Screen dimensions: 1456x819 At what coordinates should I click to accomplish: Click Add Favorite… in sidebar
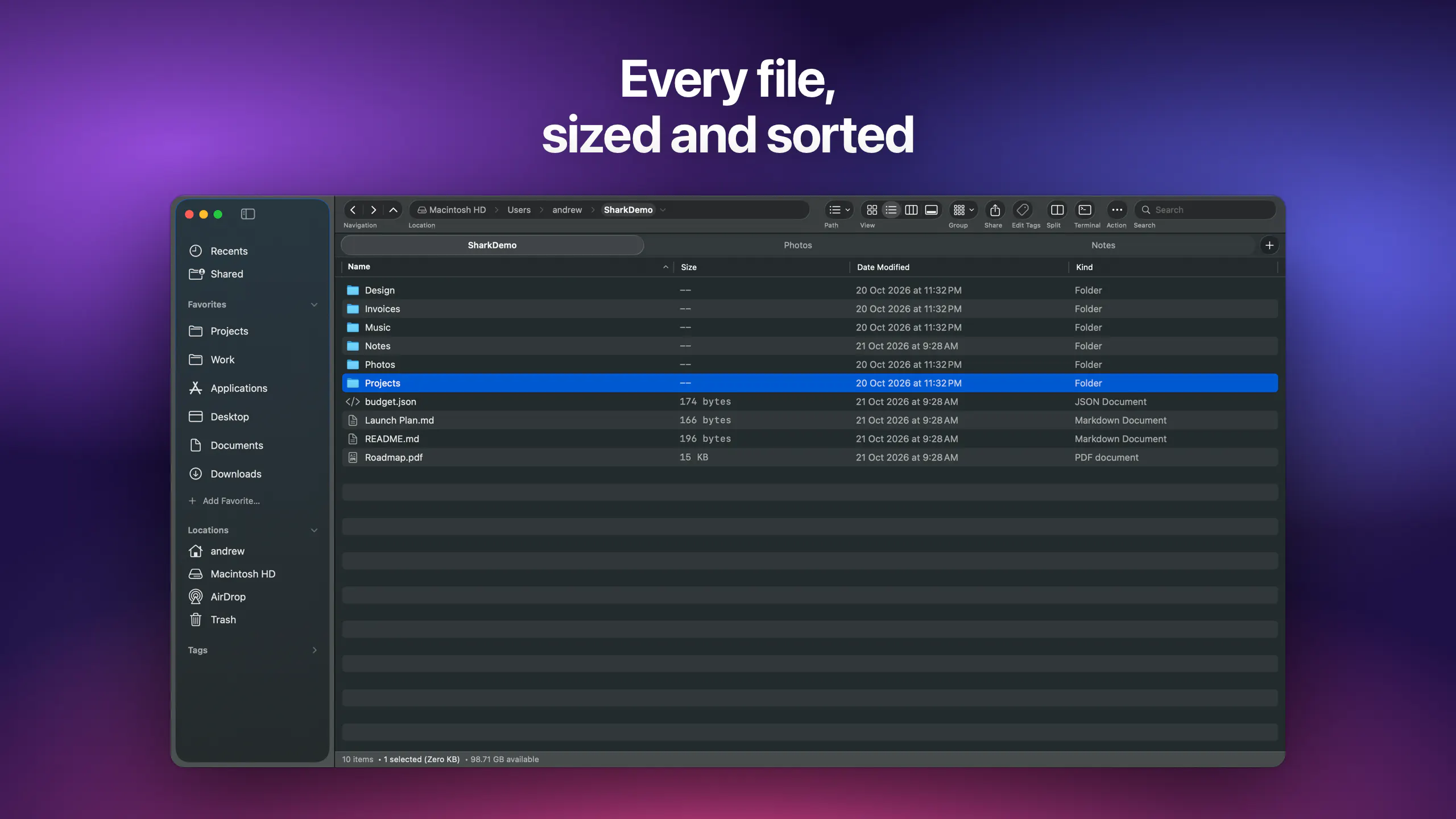coord(224,501)
